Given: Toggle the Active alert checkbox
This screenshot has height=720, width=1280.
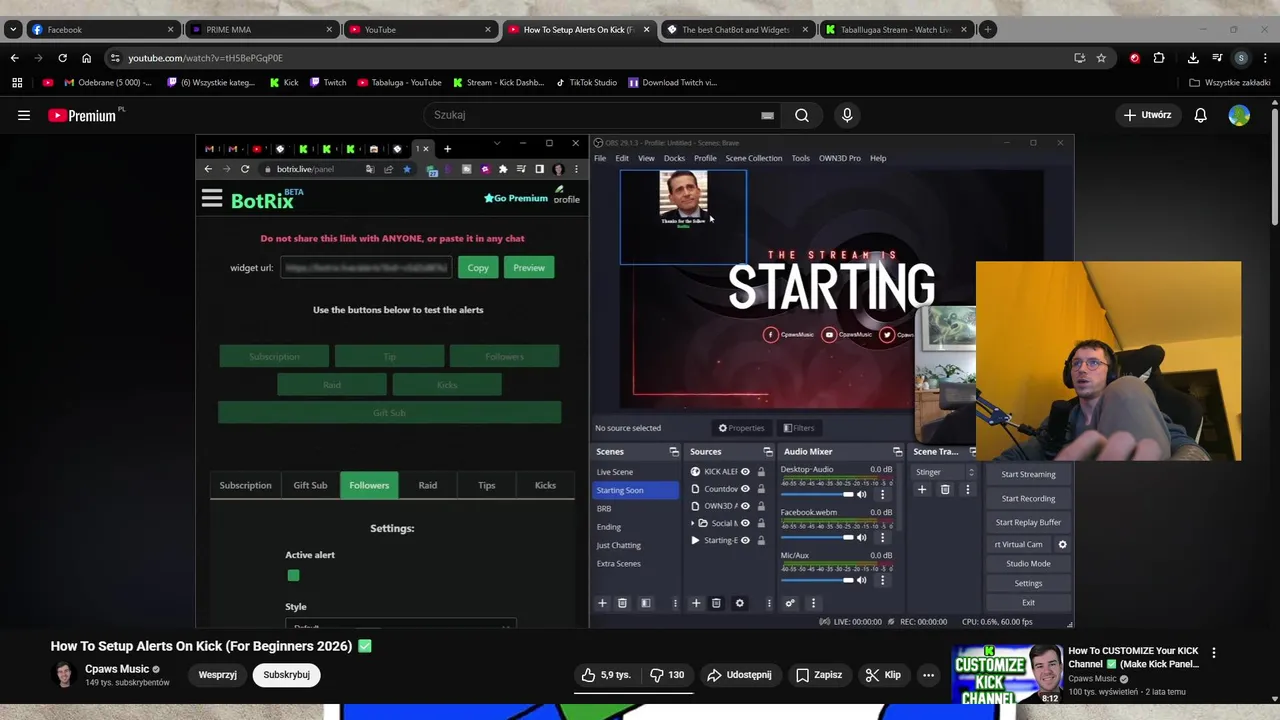Looking at the screenshot, I should [x=293, y=575].
